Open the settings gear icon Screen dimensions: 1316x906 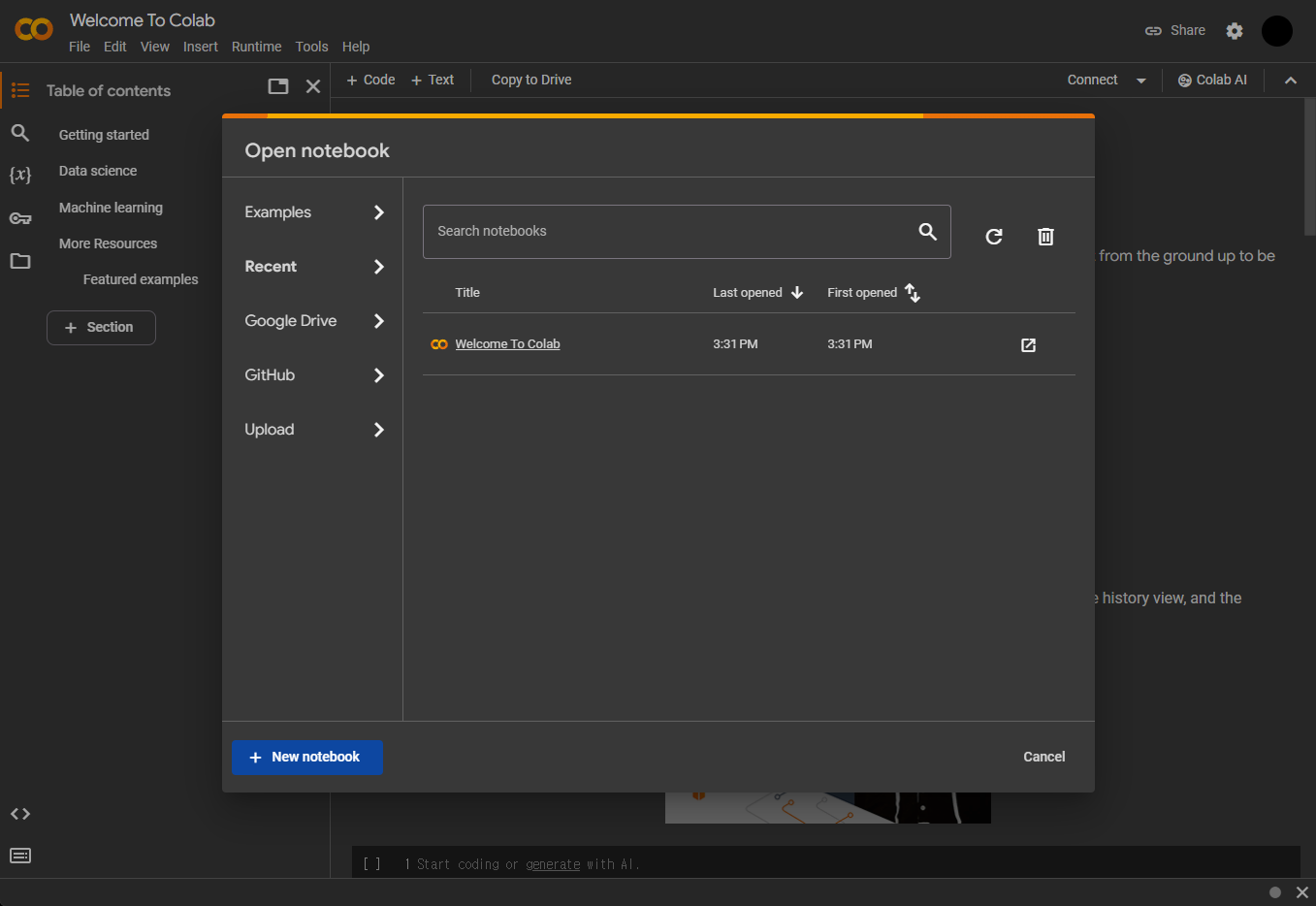[1235, 31]
